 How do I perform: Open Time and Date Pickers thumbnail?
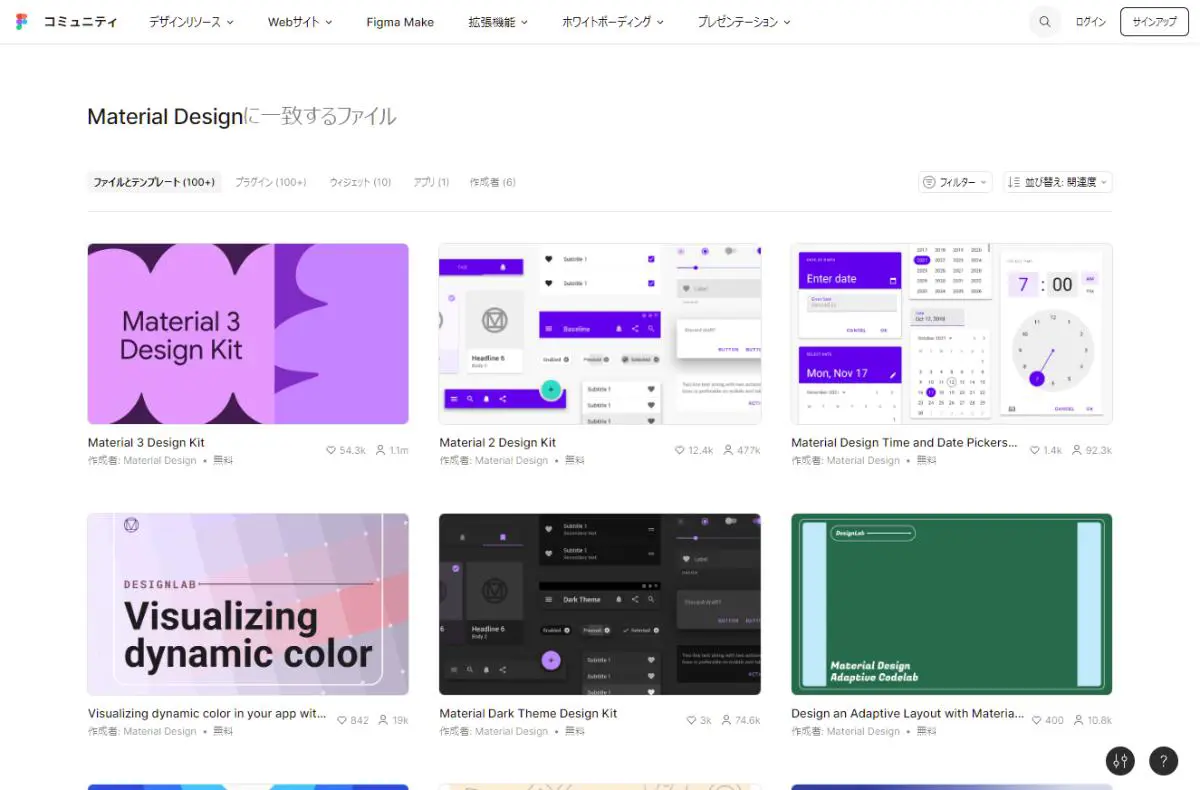[x=952, y=334]
